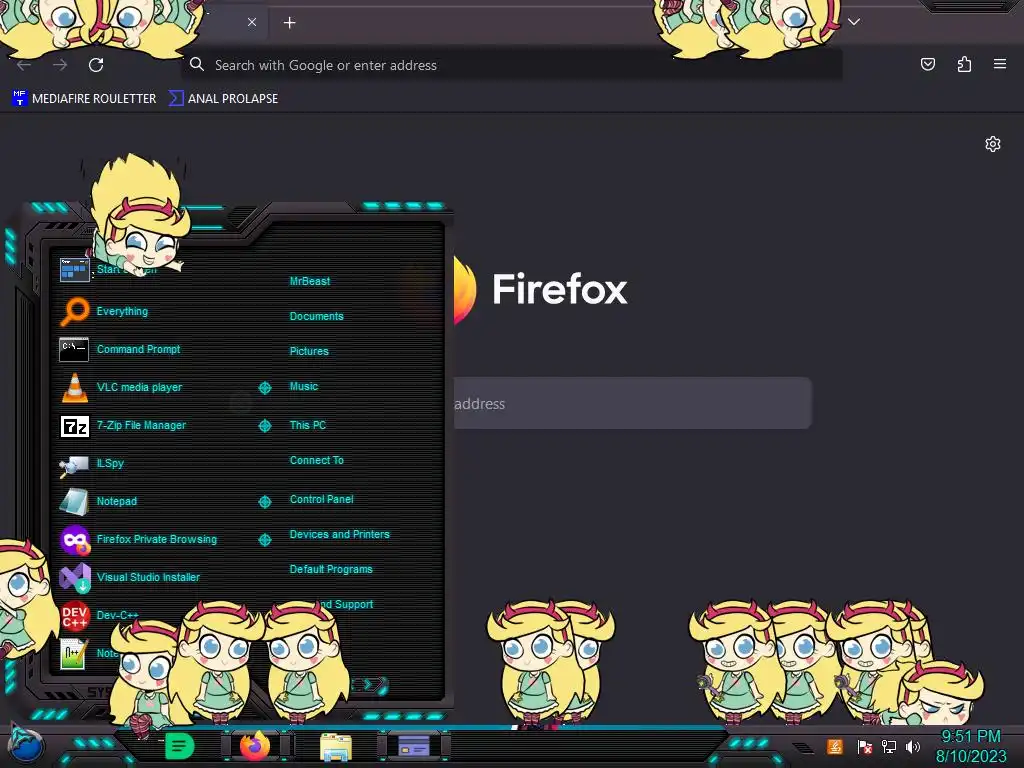Select Connect To in the start menu
Screen dimensions: 1024x768
[x=317, y=460]
